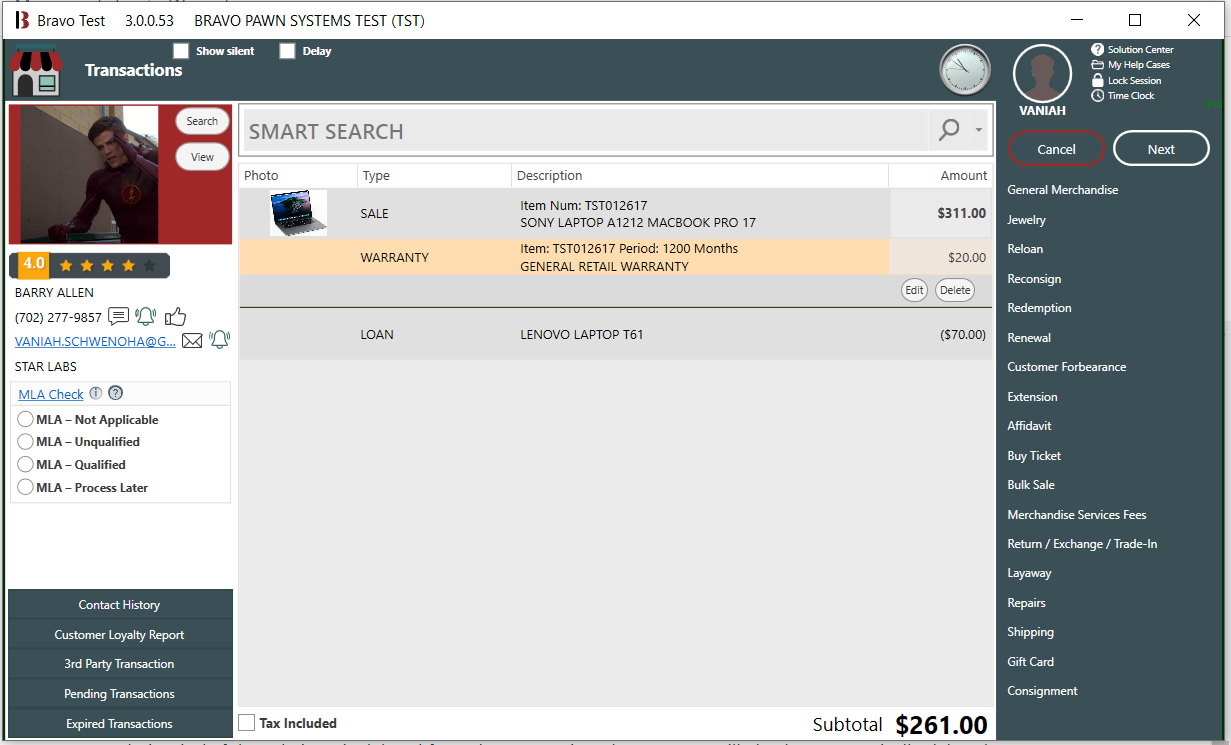Image resolution: width=1231 pixels, height=745 pixels.
Task: Select MLA – Qualified option
Action: [26, 465]
